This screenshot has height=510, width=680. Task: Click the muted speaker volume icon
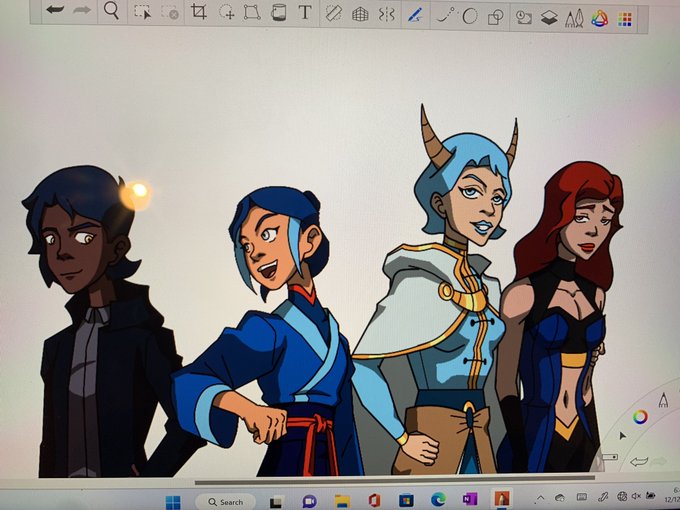tap(636, 495)
